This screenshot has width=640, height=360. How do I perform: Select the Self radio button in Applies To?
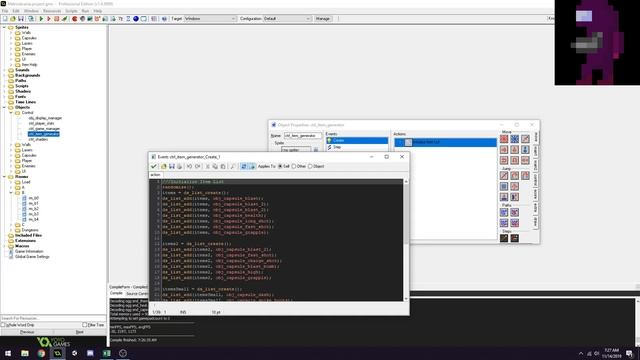coord(280,167)
